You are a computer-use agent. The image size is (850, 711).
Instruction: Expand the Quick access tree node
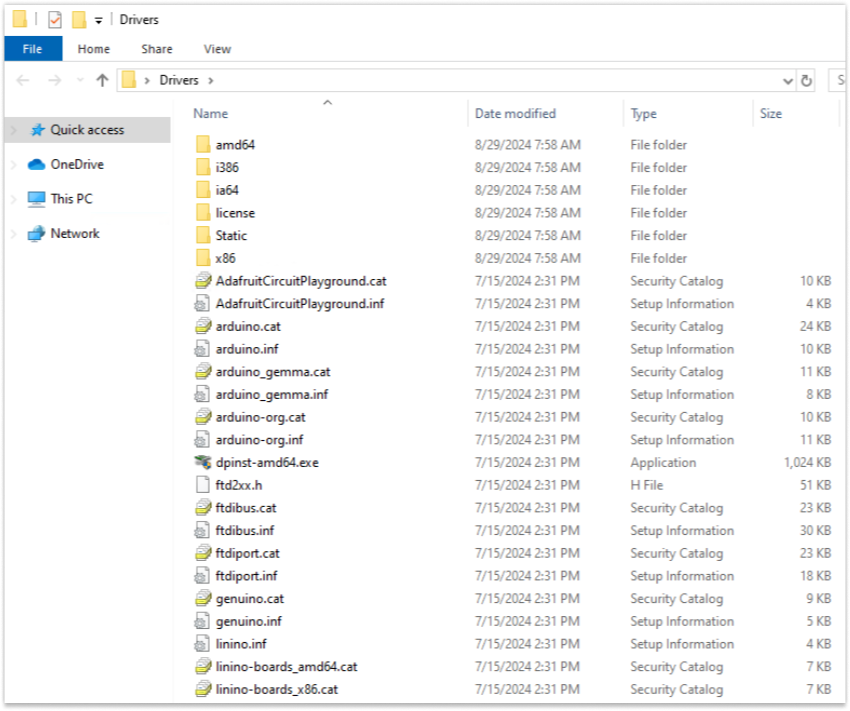click(15, 130)
